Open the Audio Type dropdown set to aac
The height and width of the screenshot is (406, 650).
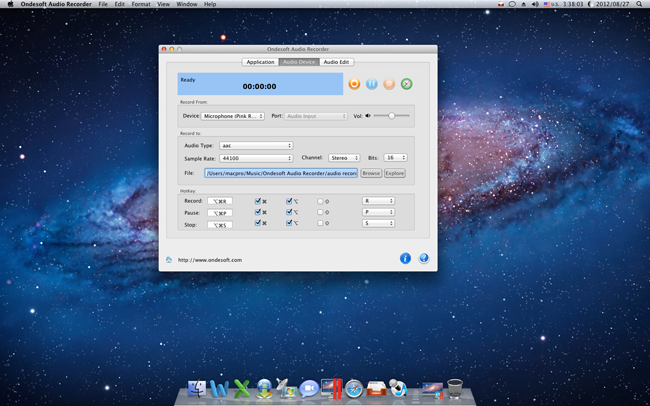[x=256, y=146]
